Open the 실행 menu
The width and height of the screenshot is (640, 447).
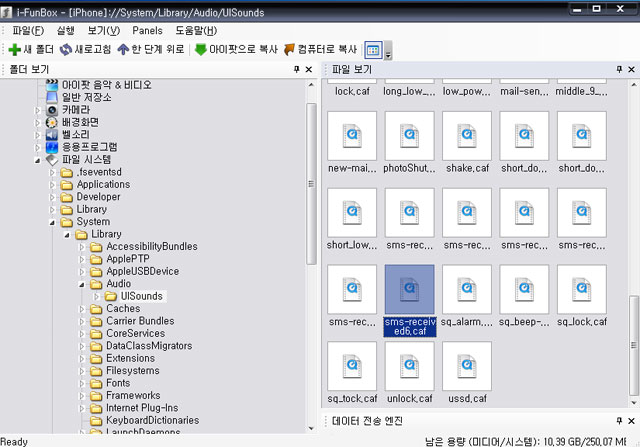coord(65,31)
